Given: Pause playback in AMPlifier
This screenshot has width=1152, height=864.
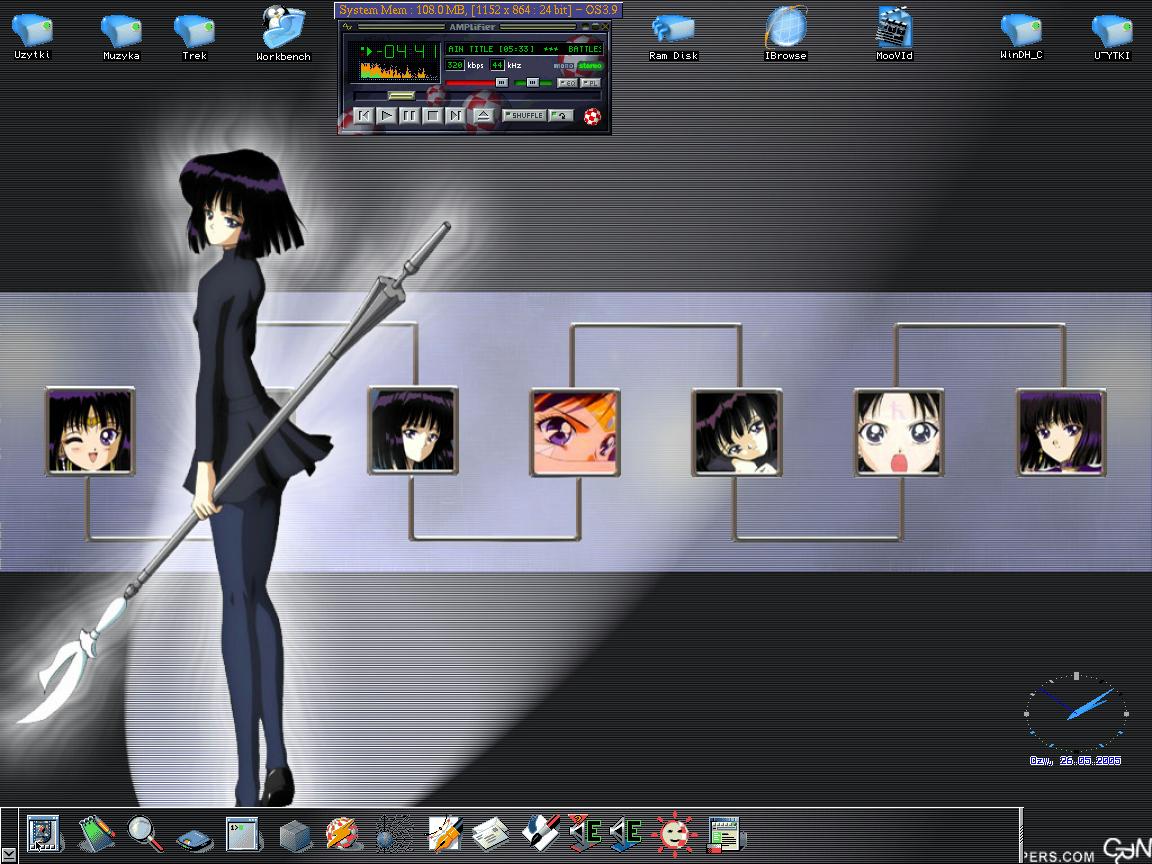Looking at the screenshot, I should 409,115.
